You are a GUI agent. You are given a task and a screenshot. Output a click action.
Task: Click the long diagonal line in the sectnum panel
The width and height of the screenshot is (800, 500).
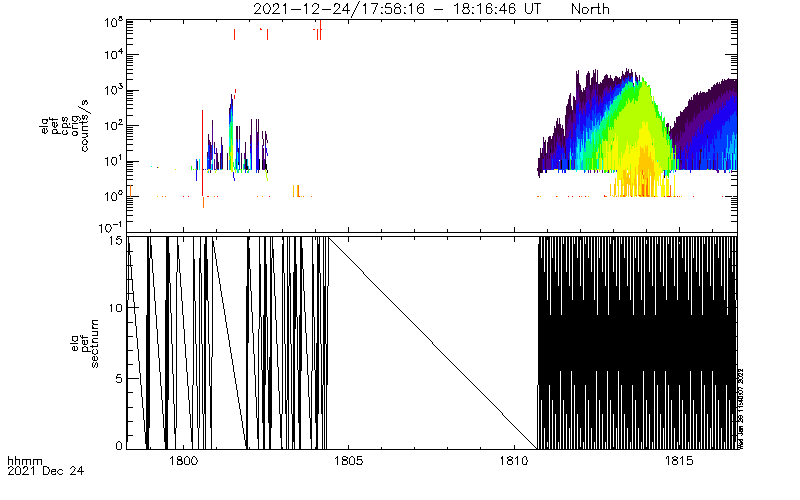pos(433,343)
